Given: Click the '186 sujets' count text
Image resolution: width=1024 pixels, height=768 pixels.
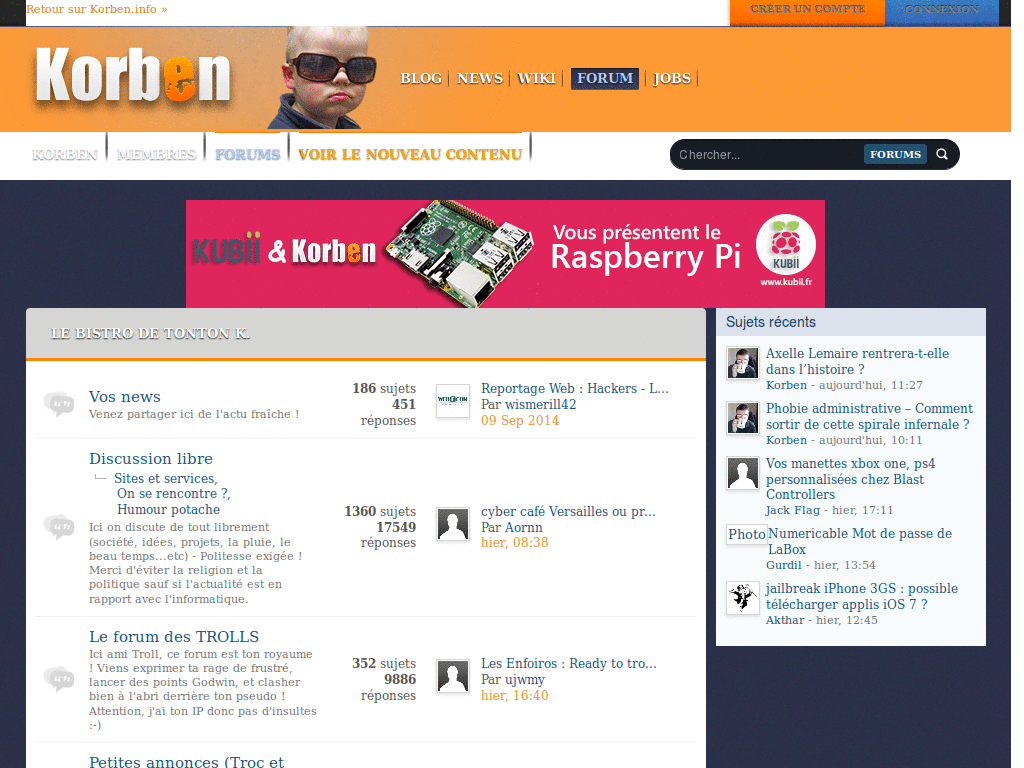Looking at the screenshot, I should 384,389.
